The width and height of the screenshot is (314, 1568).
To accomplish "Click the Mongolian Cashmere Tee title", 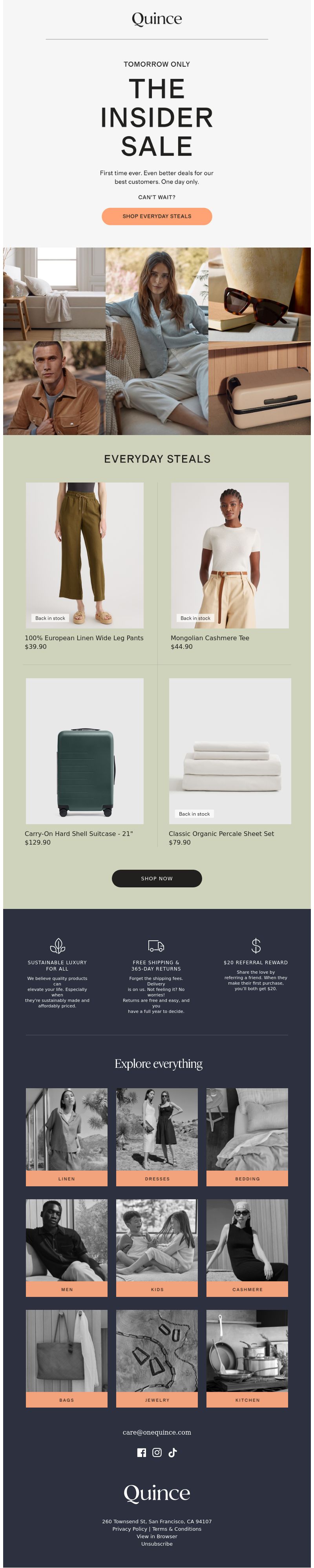I will click(210, 638).
